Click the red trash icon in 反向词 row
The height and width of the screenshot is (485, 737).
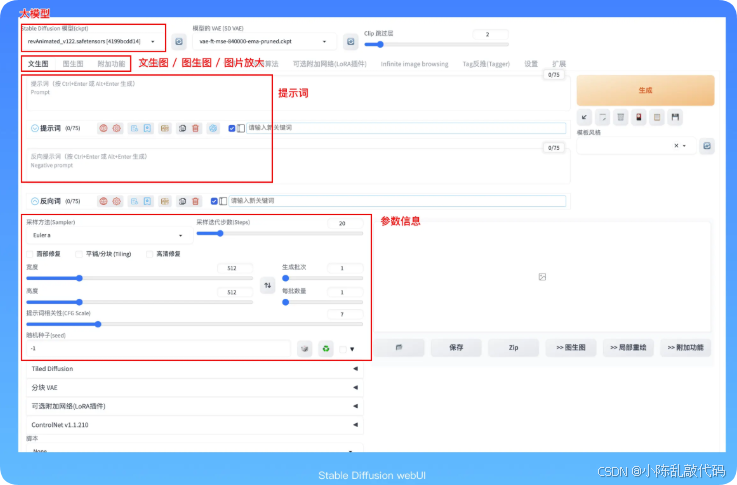click(x=196, y=201)
